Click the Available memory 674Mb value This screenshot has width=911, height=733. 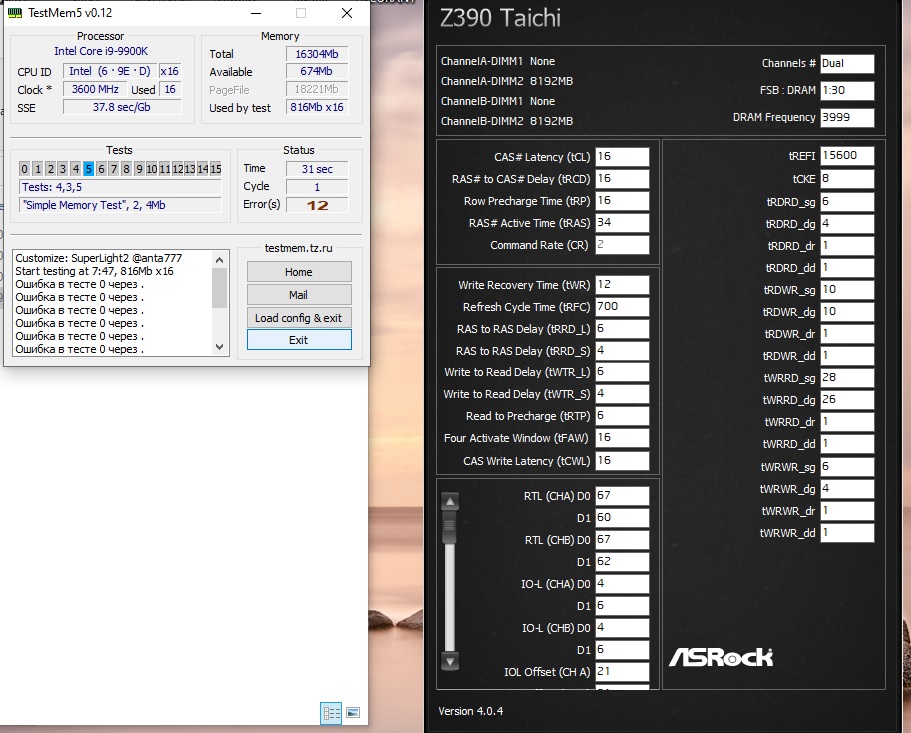pos(317,71)
